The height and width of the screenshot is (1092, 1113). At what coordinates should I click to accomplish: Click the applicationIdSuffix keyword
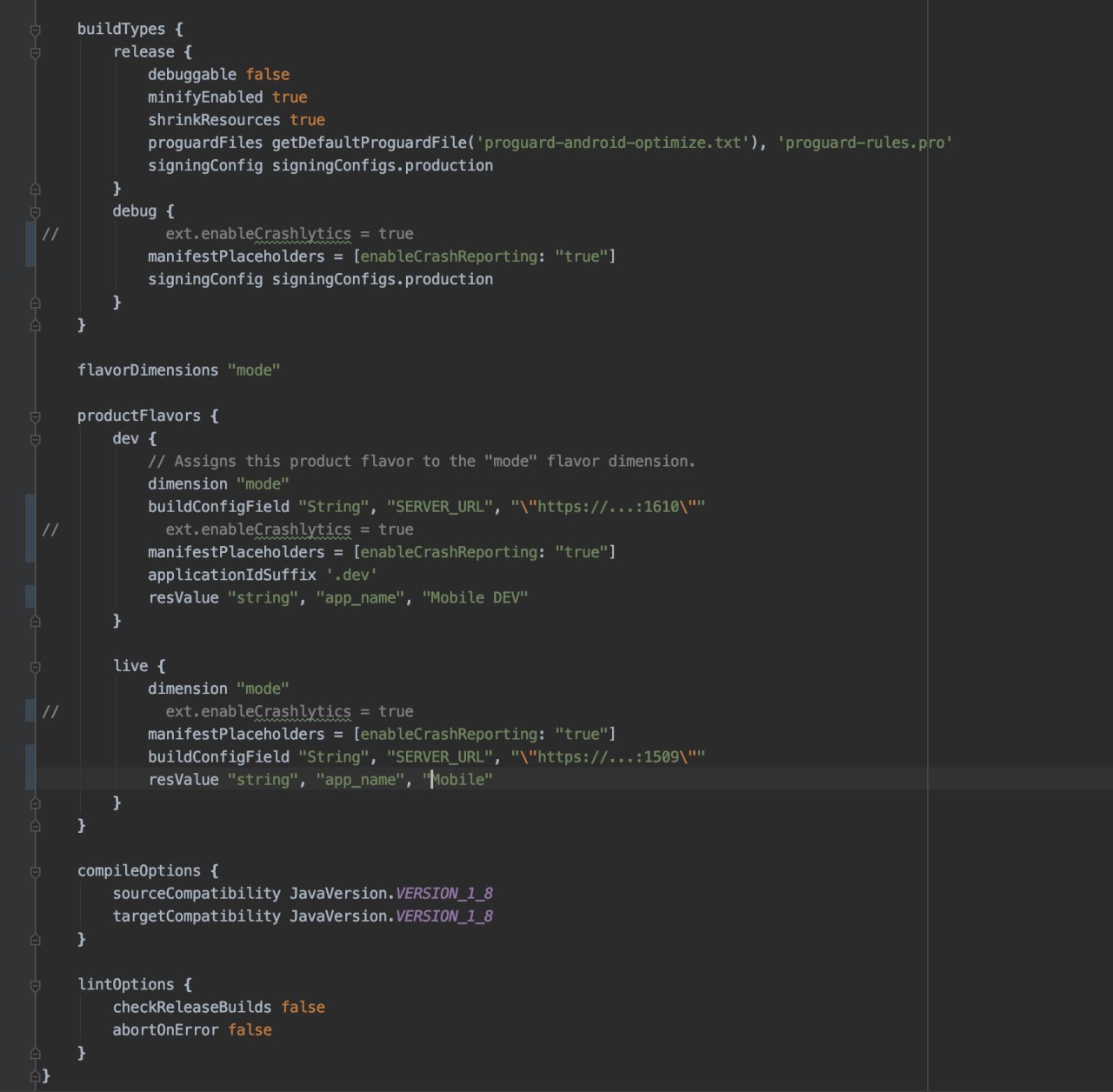(x=232, y=575)
